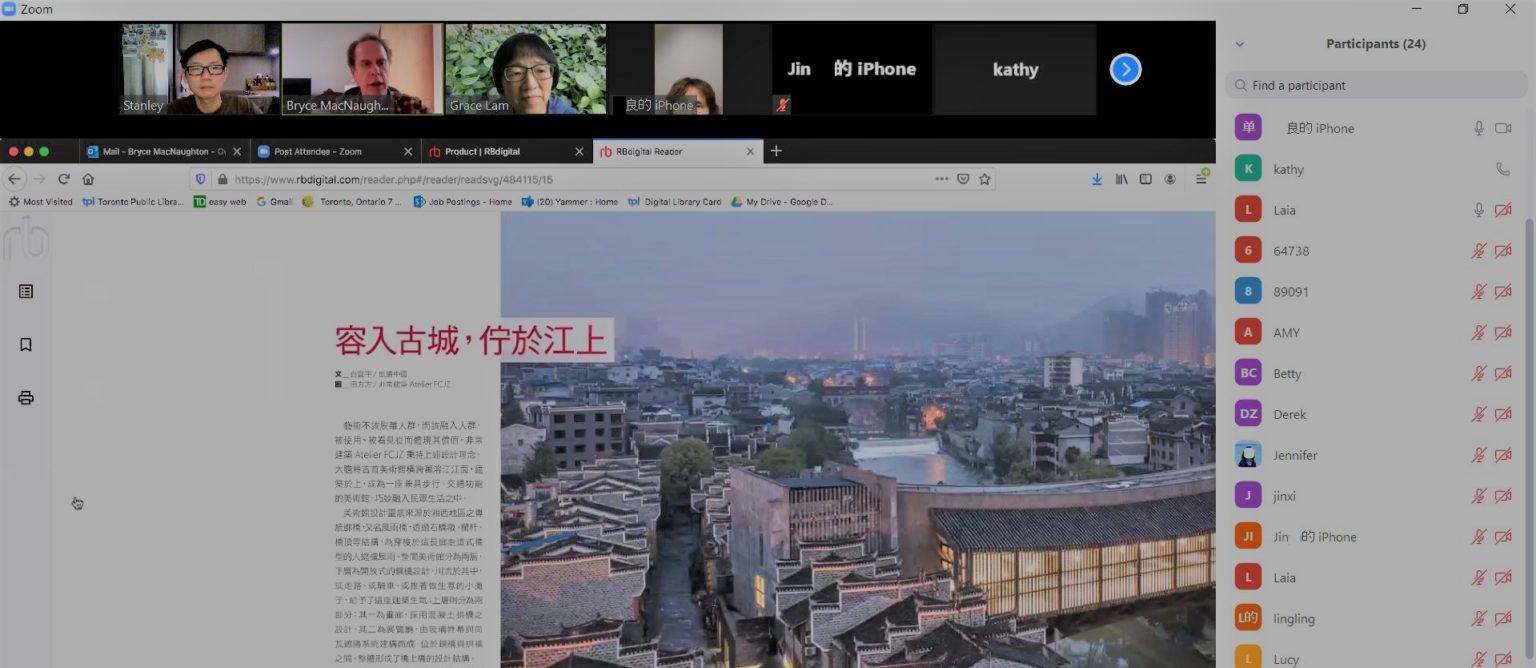Click the participants list scrollbar
The image size is (1536, 668).
coord(1529,400)
